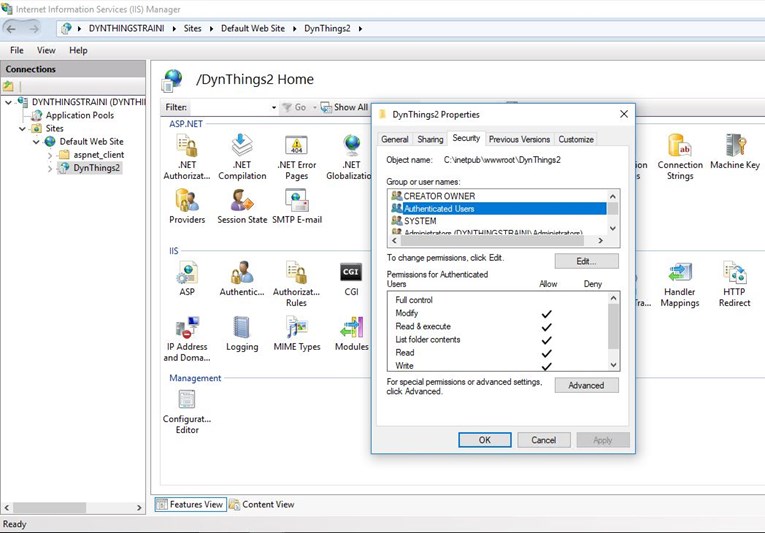Click user list scroll down arrow
This screenshot has width=765, height=533.
coord(613,229)
